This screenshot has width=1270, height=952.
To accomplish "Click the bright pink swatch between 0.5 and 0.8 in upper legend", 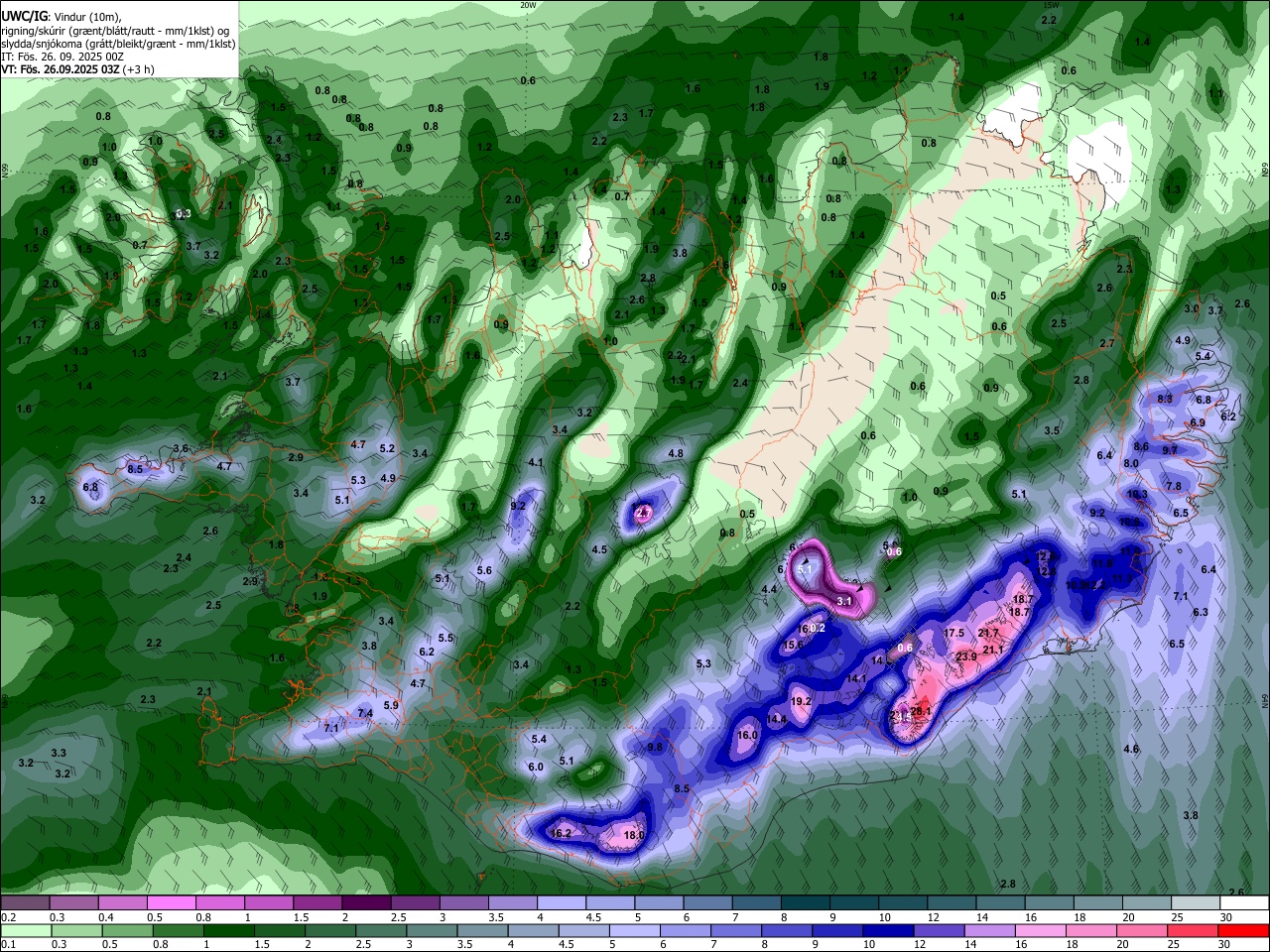I will click(x=171, y=903).
